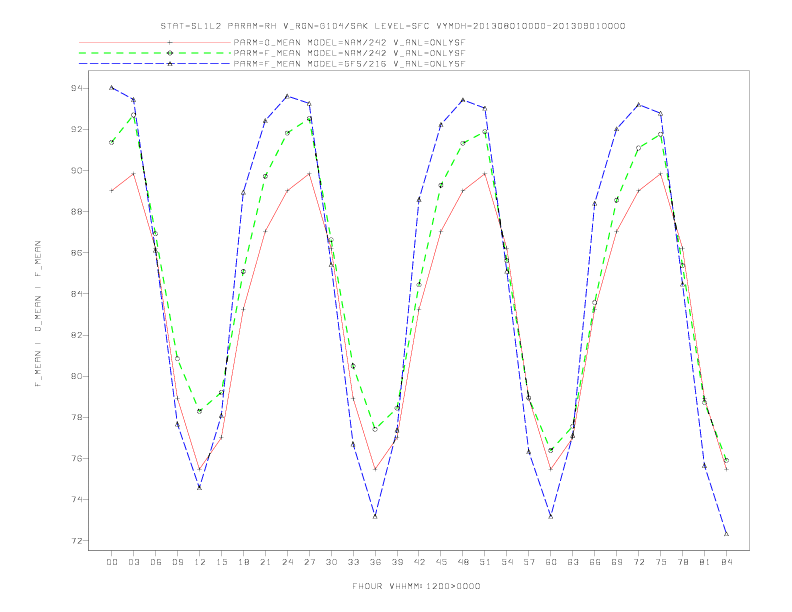Image resolution: width=792 pixels, height=612 pixels.
Task: Click the red solid line legend sample
Action: [x=155, y=42]
